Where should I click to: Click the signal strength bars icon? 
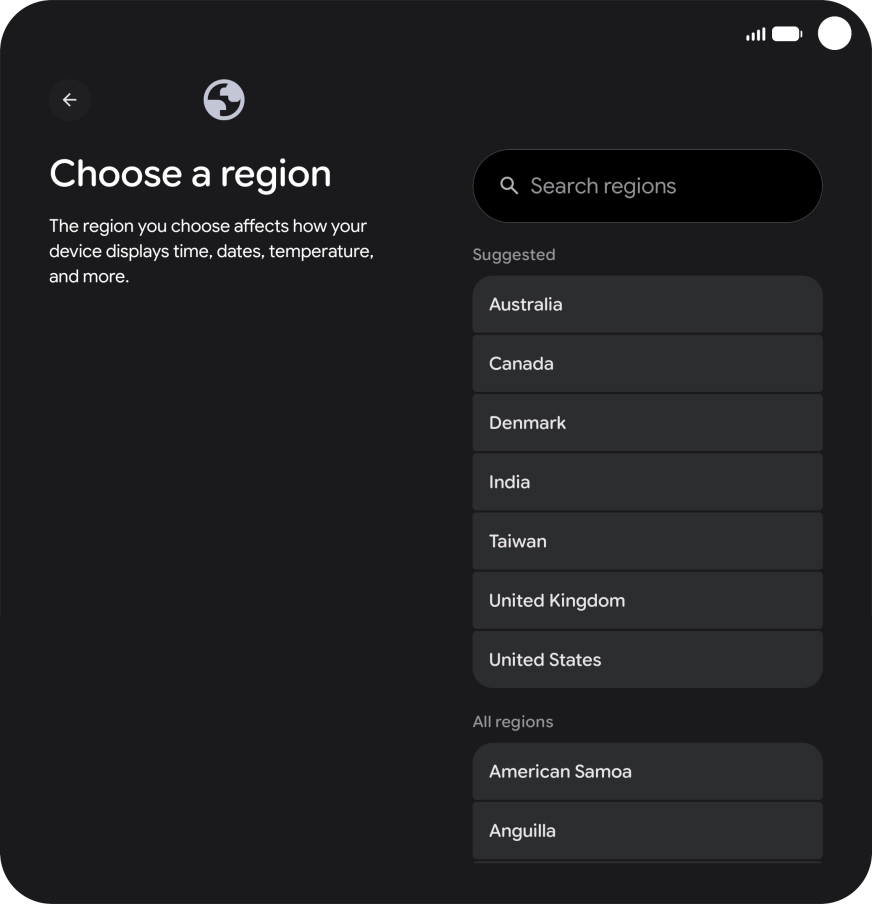tap(756, 33)
